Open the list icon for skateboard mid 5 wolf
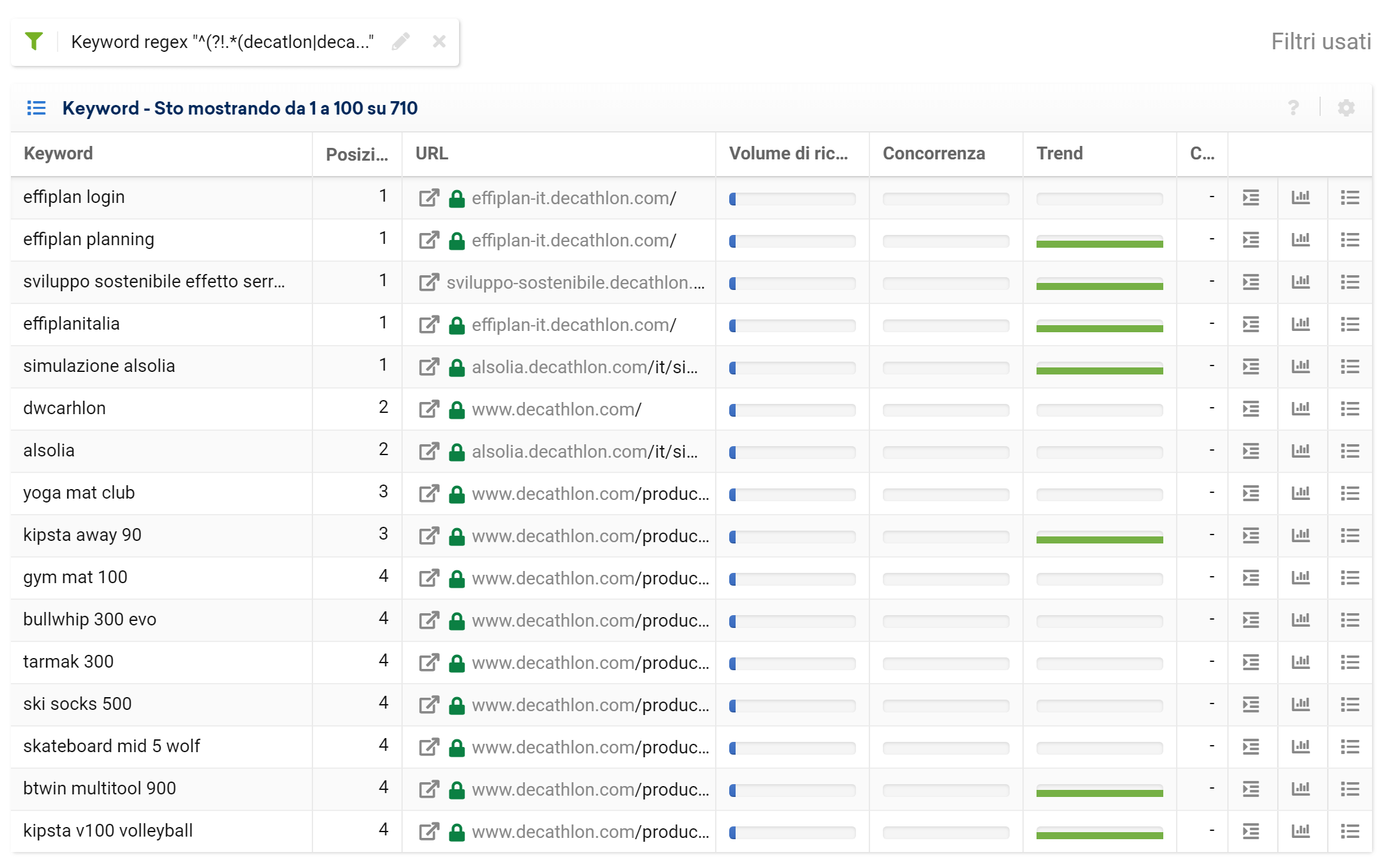This screenshot has height=868, width=1388. pos(1350,747)
